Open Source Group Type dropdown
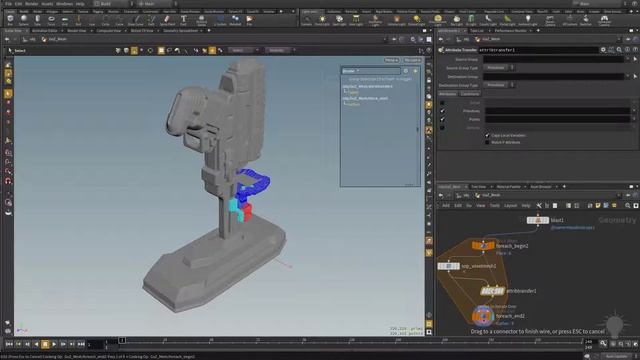640x360 pixels. [499, 68]
